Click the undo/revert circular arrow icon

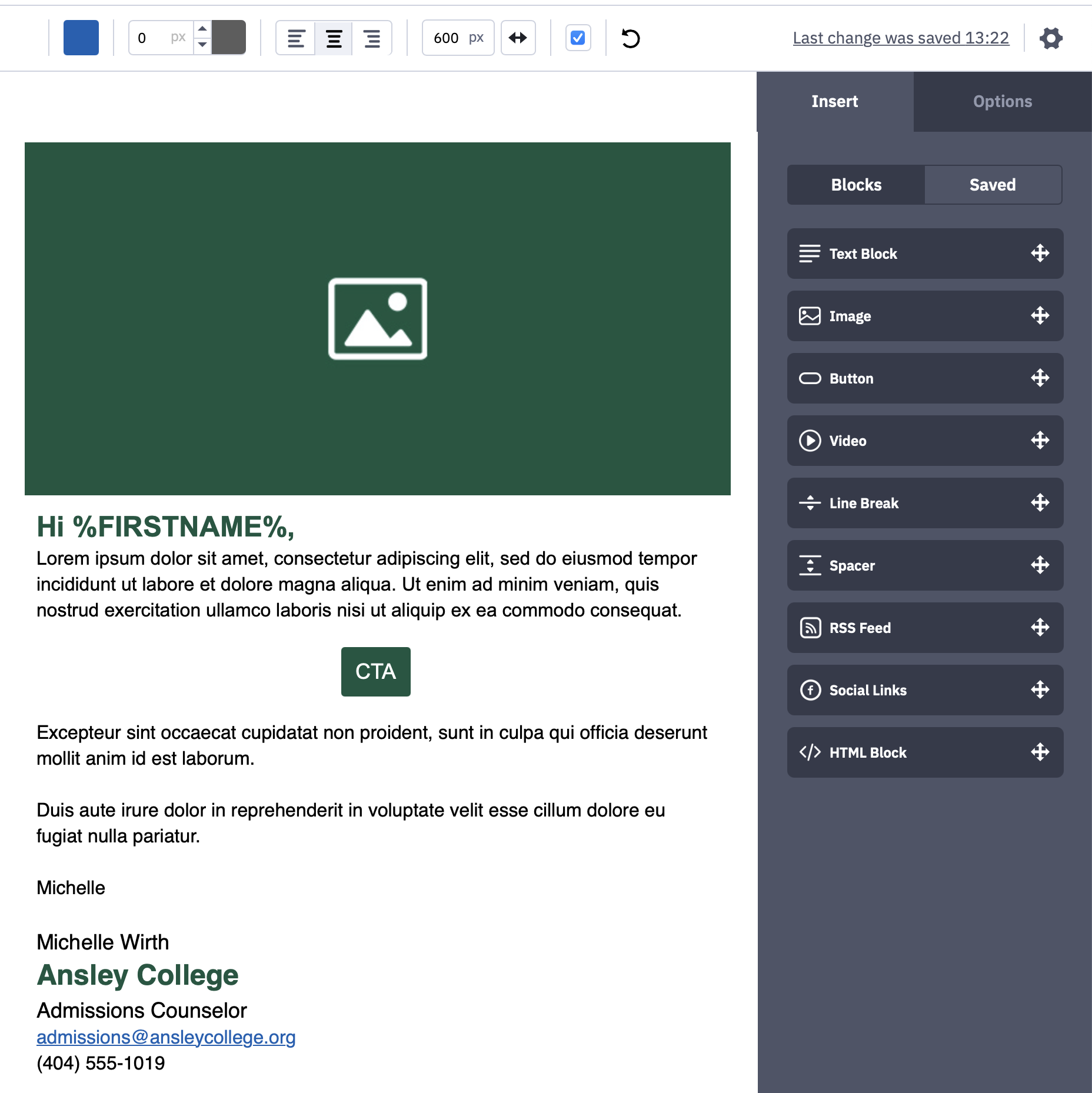(x=630, y=38)
